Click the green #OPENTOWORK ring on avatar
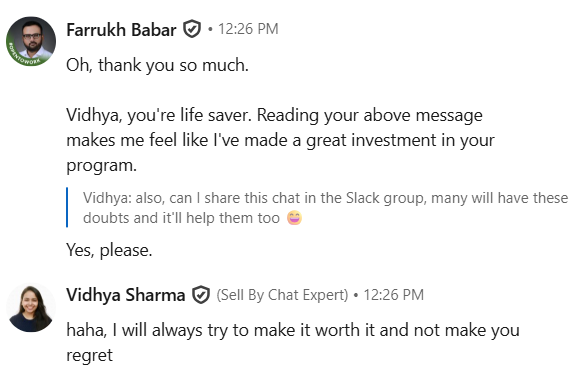582x372 pixels. click(24, 59)
